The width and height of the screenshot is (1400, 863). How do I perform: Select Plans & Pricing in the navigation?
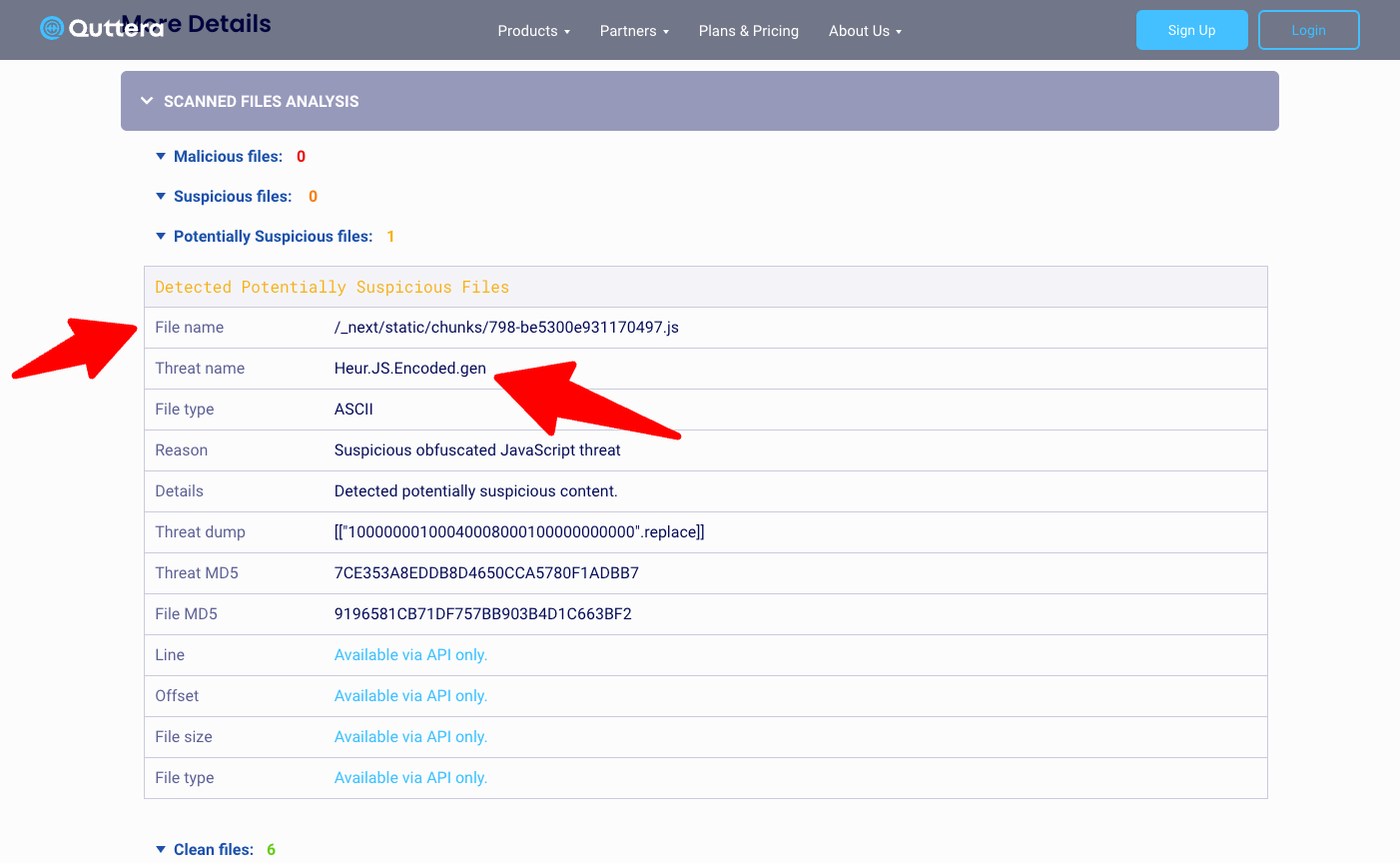(748, 31)
